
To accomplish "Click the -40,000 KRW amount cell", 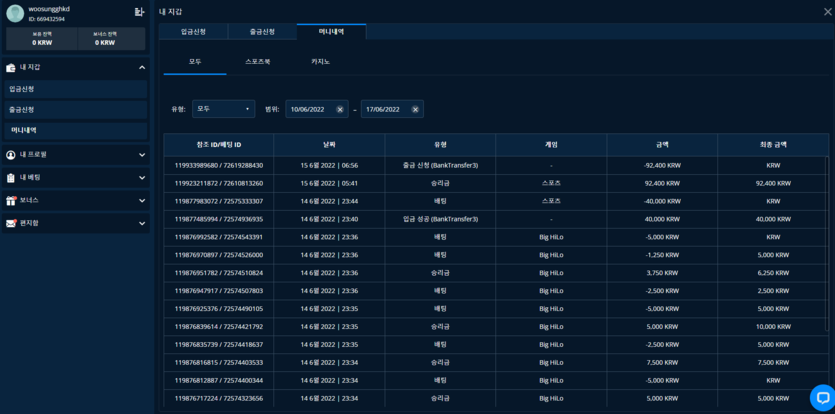I will point(662,201).
